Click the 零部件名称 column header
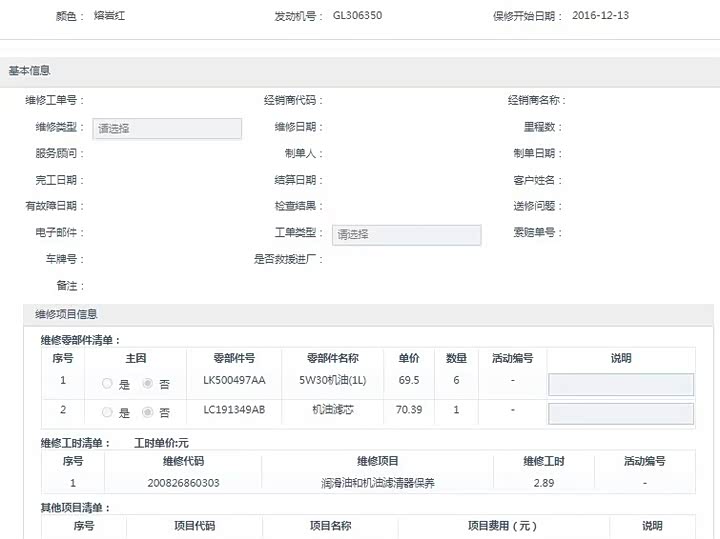 coord(332,358)
